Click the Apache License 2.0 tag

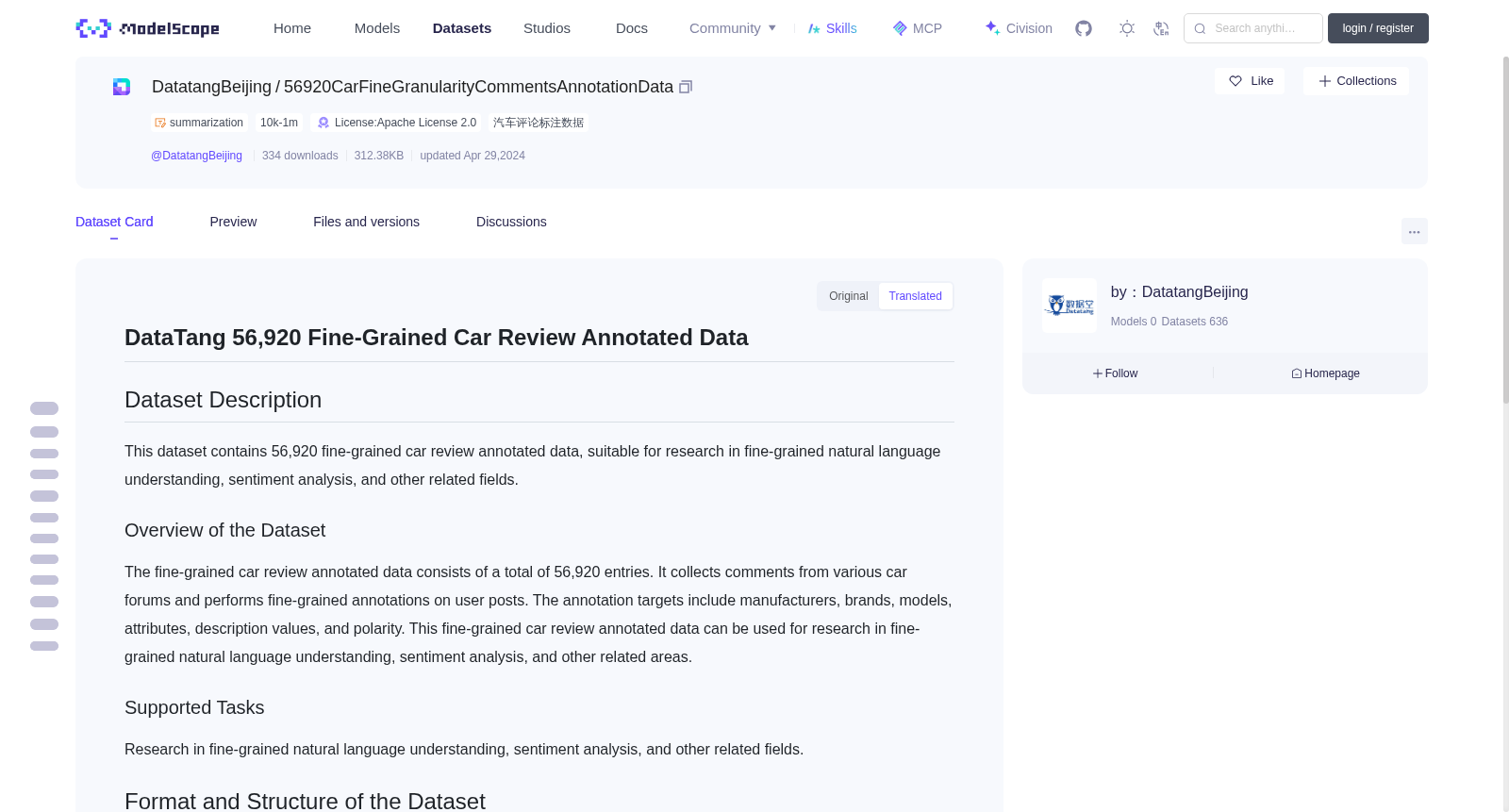(397, 123)
